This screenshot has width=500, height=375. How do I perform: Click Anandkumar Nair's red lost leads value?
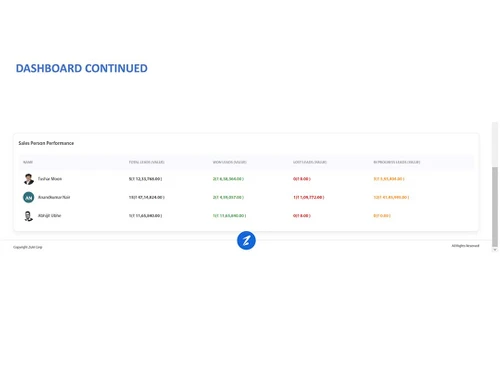tap(309, 197)
